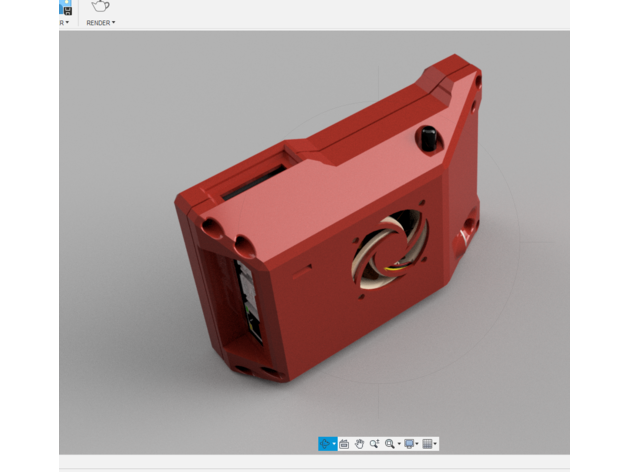Expand the zoom window options arrow

398,443
